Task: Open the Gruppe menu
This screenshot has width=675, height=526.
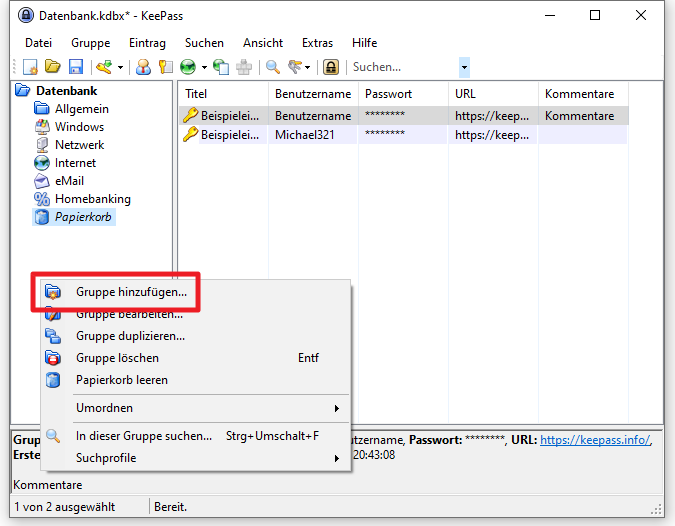Action: 90,43
